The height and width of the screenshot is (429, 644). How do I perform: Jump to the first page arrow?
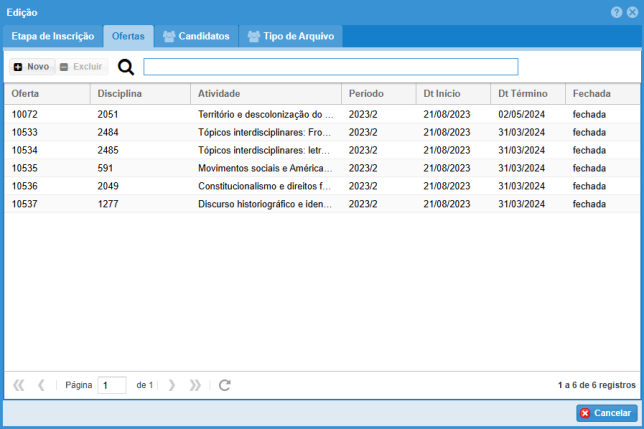18,385
